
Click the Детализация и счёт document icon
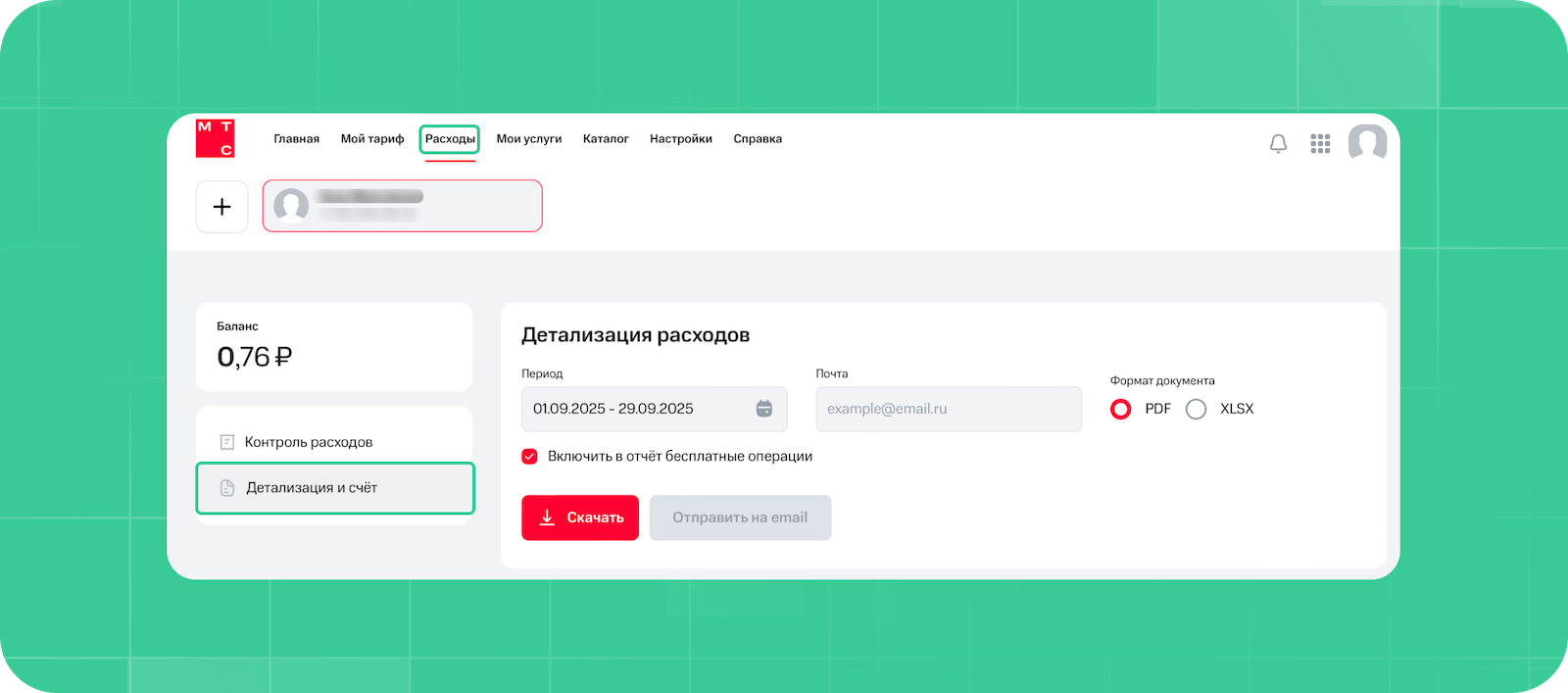pyautogui.click(x=227, y=488)
